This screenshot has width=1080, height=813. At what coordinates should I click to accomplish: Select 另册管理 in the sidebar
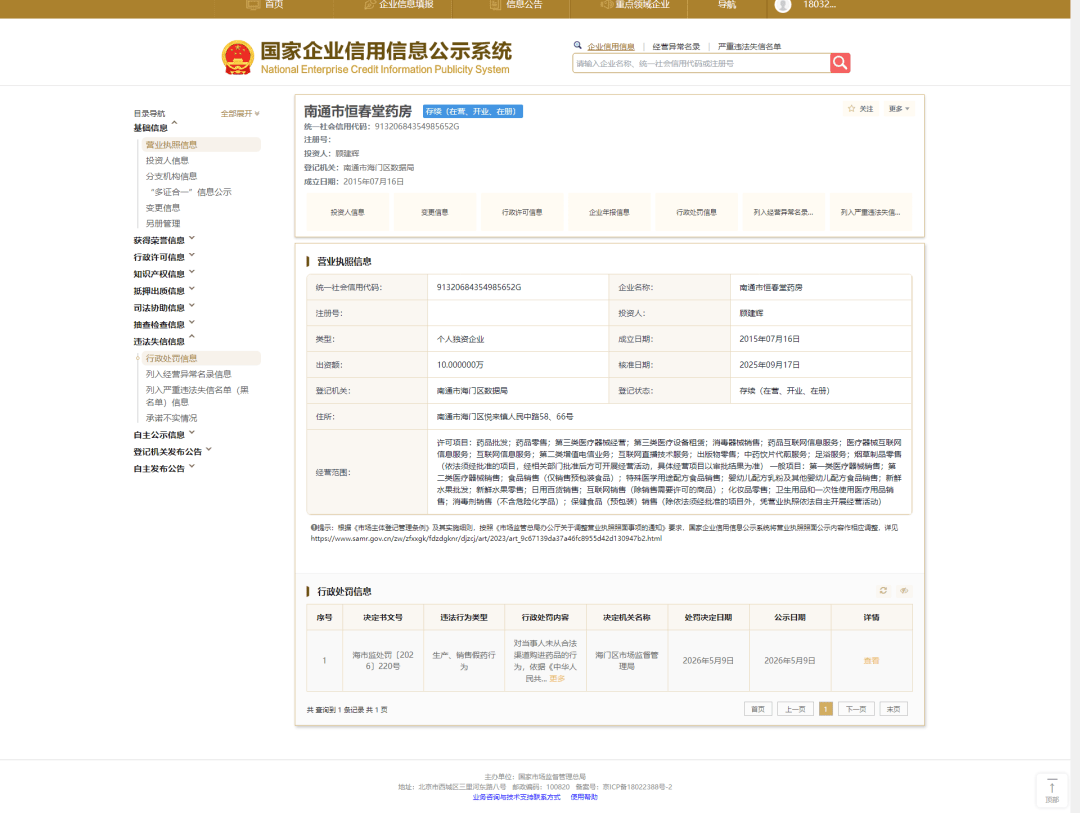coord(163,224)
